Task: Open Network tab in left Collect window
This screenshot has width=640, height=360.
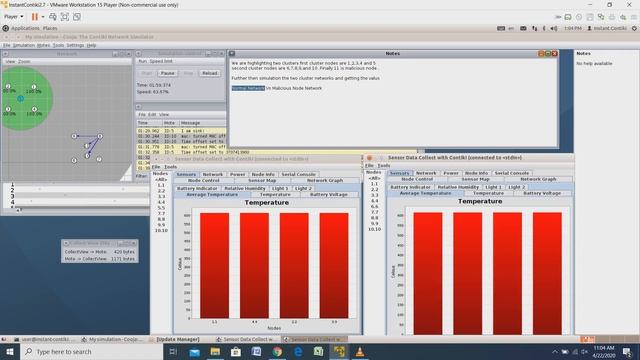Action: point(213,174)
